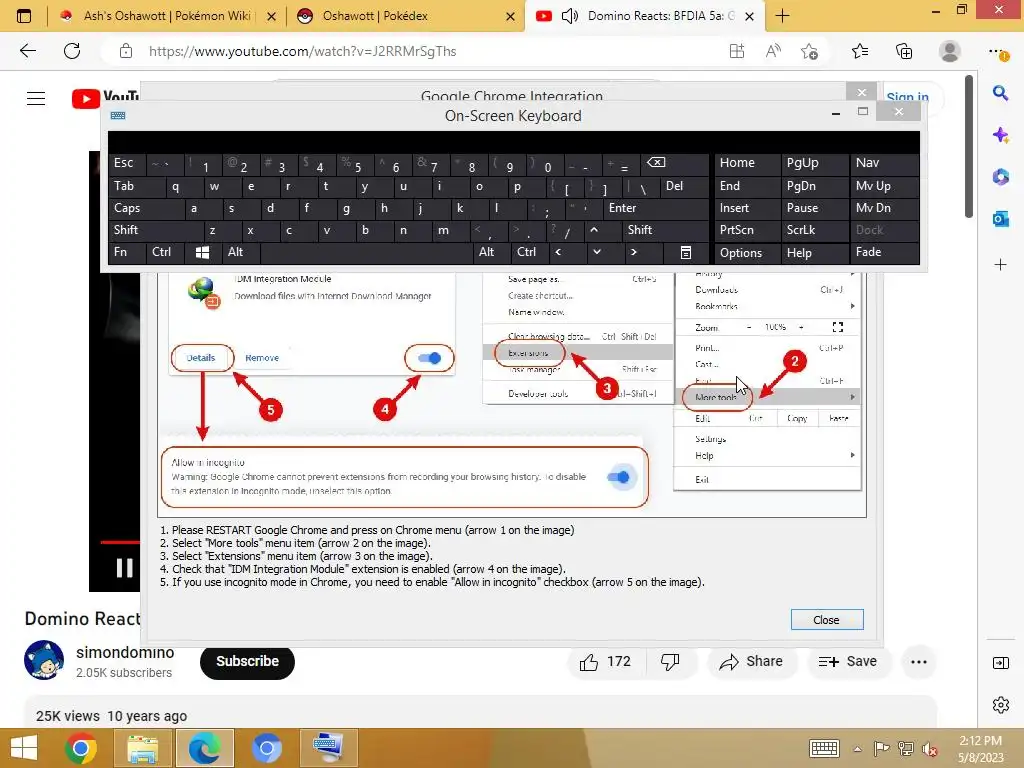1024x768 pixels.
Task: Switch to Ash's Oshawott Pokémon Wiki tab
Action: coord(167,16)
